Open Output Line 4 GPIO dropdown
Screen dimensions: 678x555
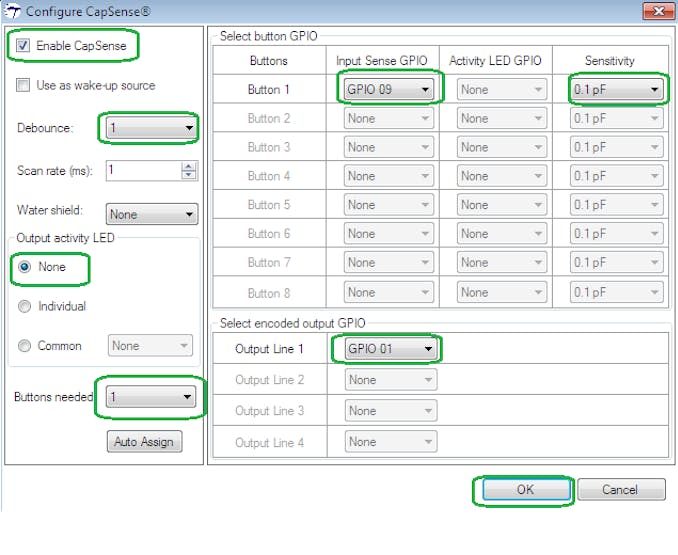(390, 442)
